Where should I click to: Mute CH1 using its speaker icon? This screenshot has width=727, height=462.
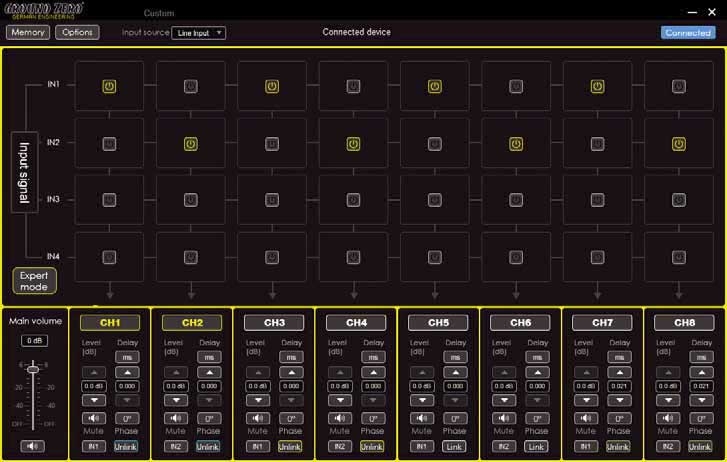pos(93,418)
